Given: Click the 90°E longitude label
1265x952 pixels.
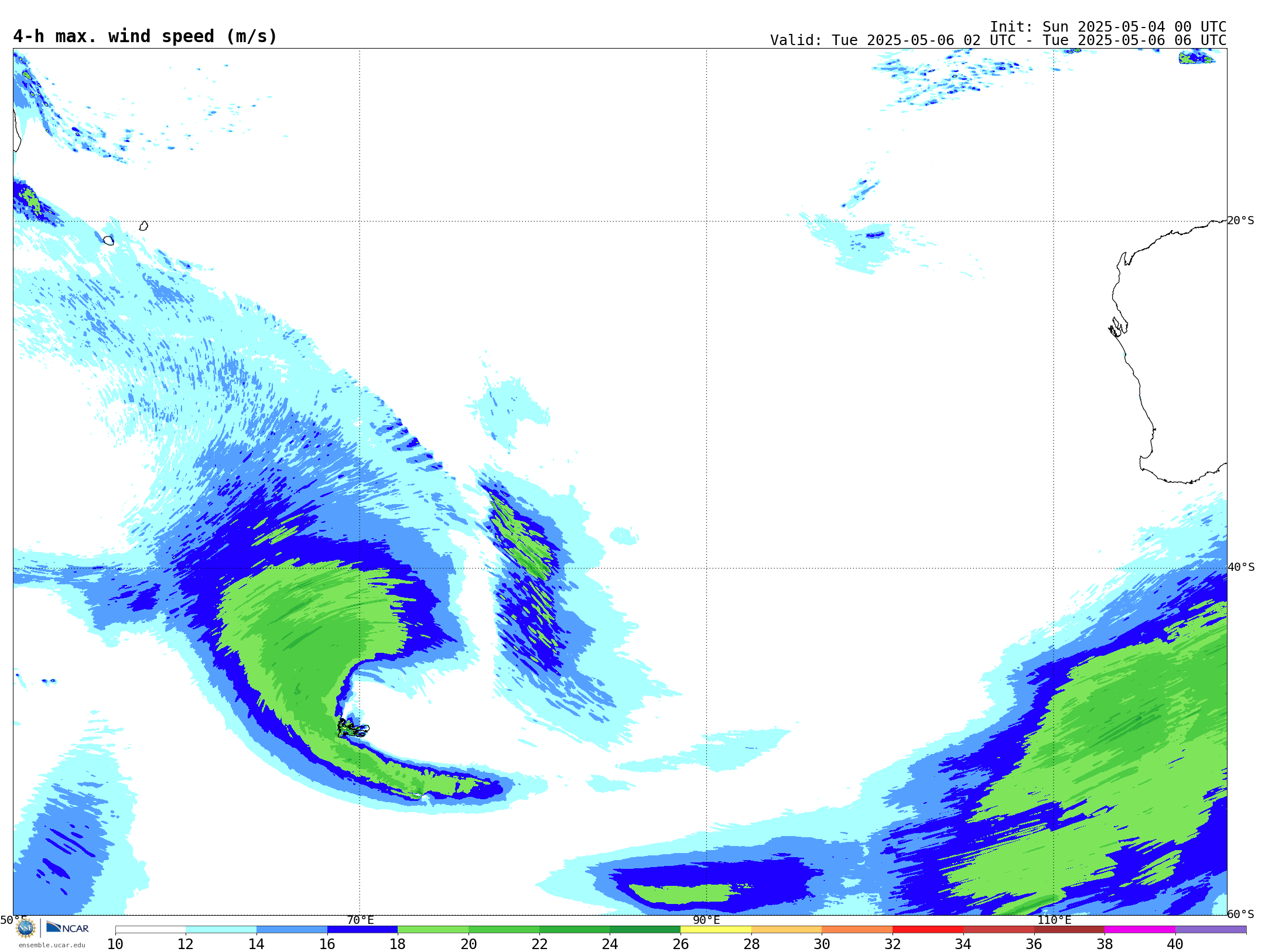Looking at the screenshot, I should pyautogui.click(x=706, y=920).
